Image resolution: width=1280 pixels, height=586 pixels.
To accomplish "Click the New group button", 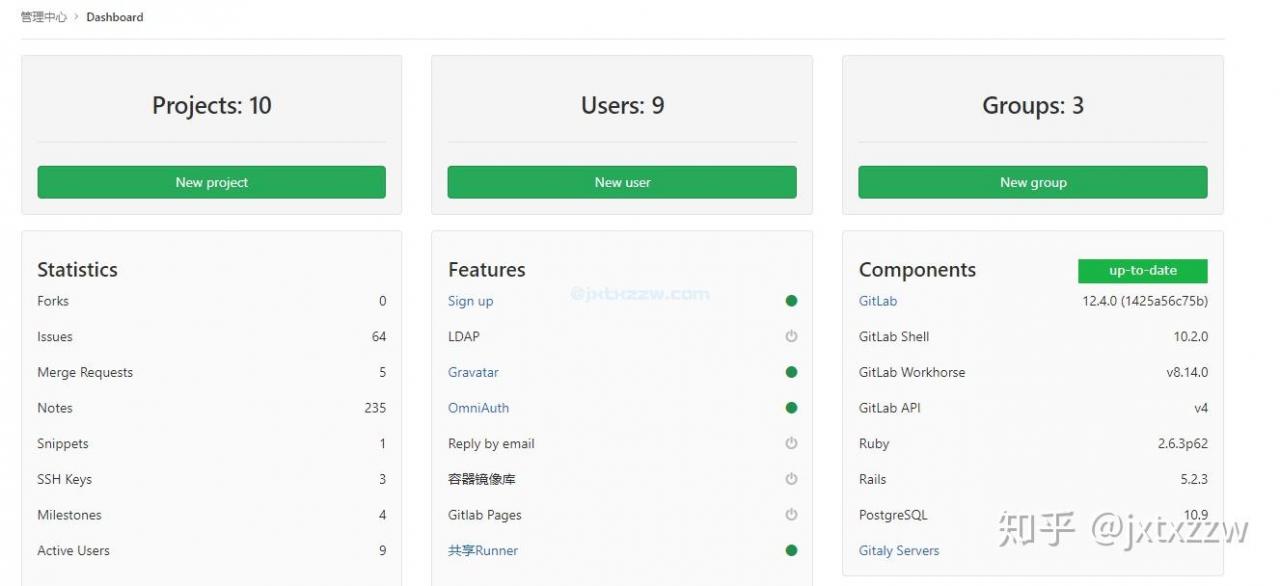I will point(1033,182).
